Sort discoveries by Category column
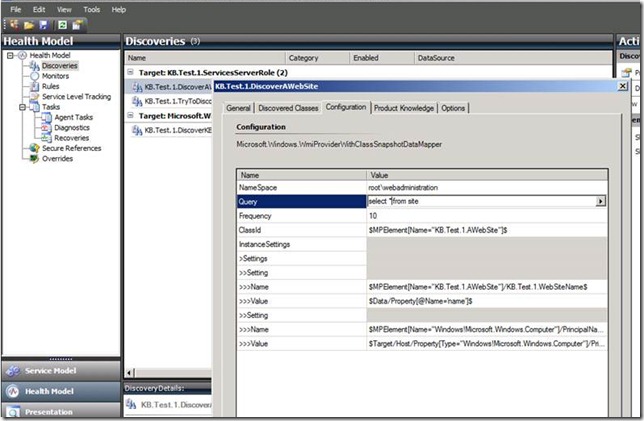This screenshot has width=644, height=421. point(317,58)
